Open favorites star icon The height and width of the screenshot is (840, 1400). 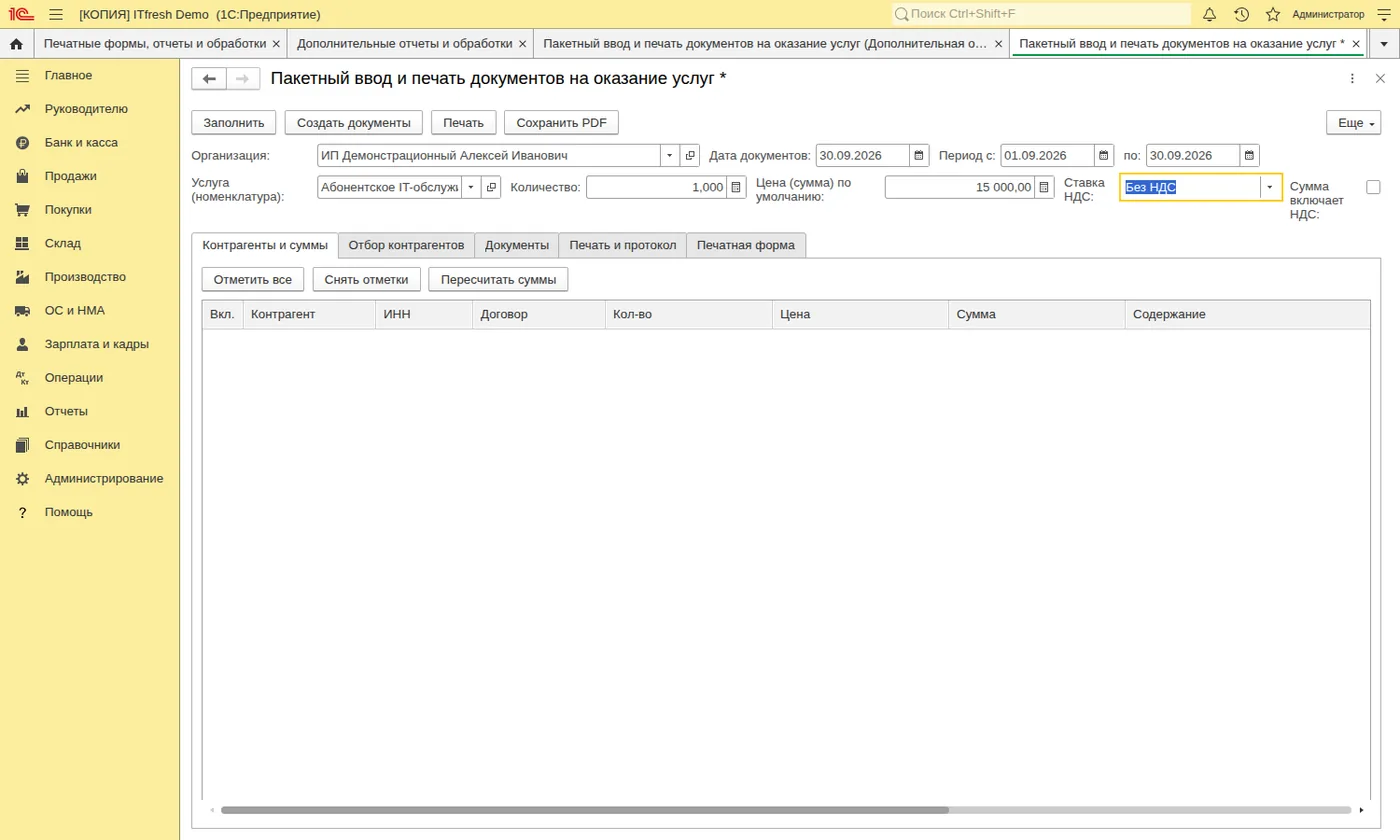1273,14
